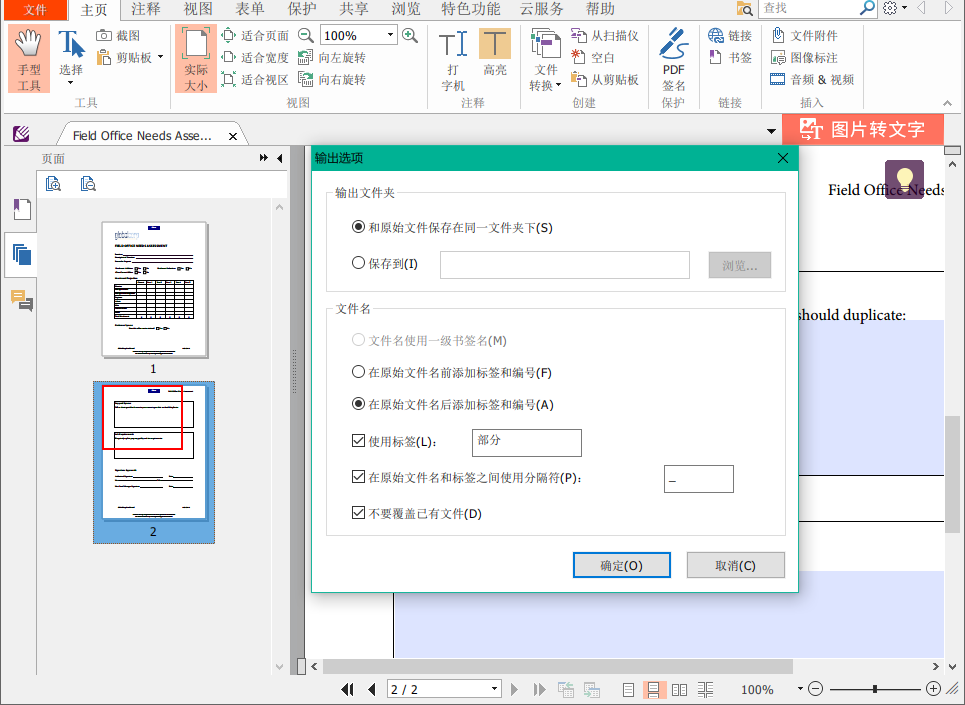
Task: Open the zoom percentage dropdown in ribbon
Action: [x=390, y=35]
